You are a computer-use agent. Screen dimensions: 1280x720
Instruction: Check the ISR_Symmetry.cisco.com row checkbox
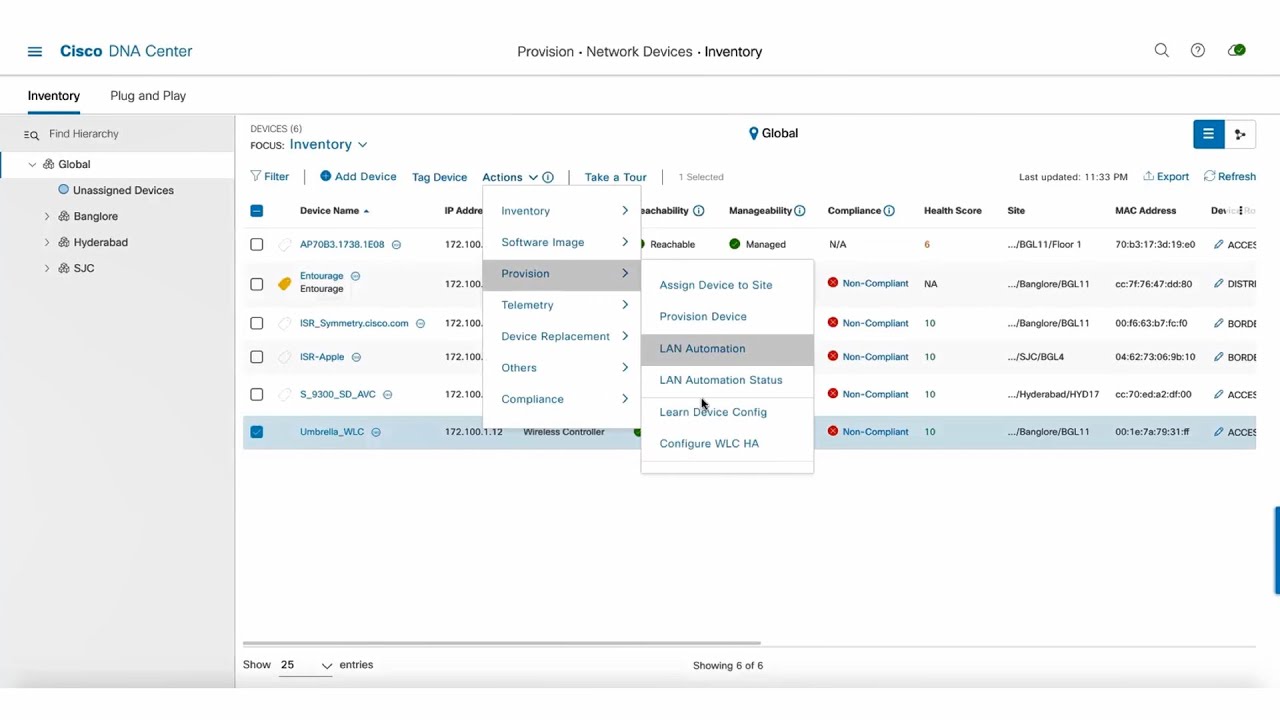click(x=257, y=323)
